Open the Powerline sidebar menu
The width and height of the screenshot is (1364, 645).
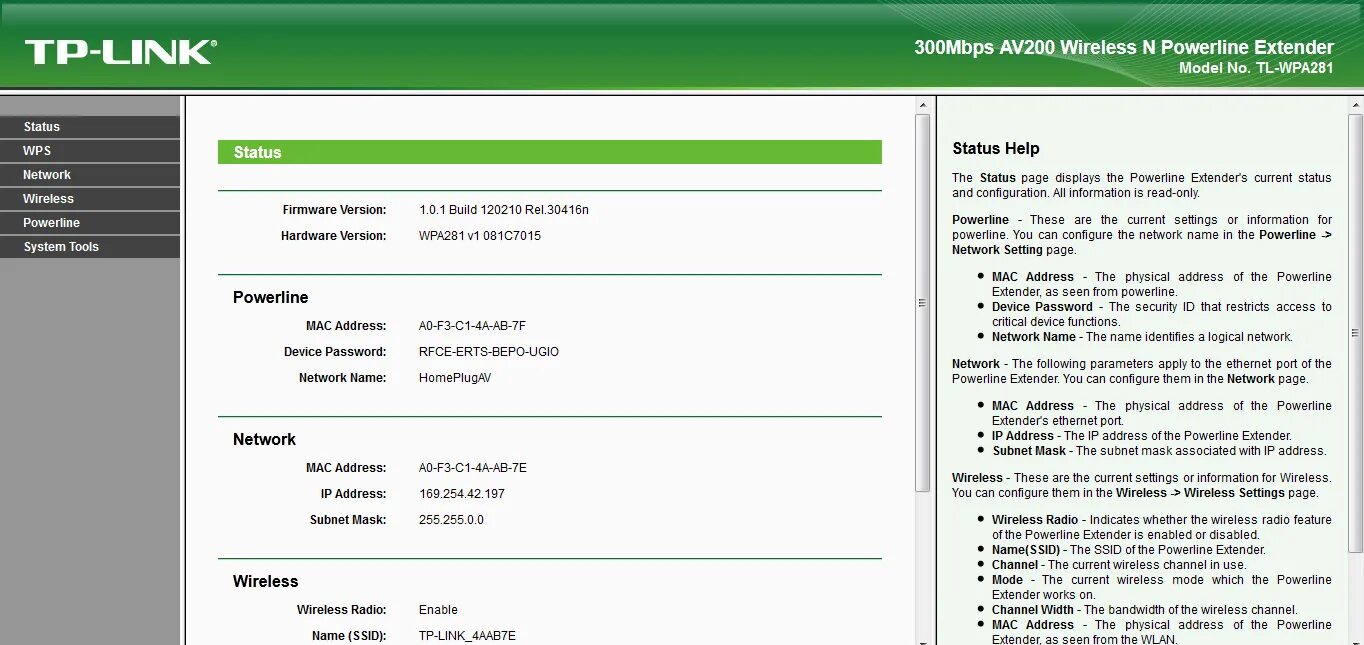[x=90, y=223]
